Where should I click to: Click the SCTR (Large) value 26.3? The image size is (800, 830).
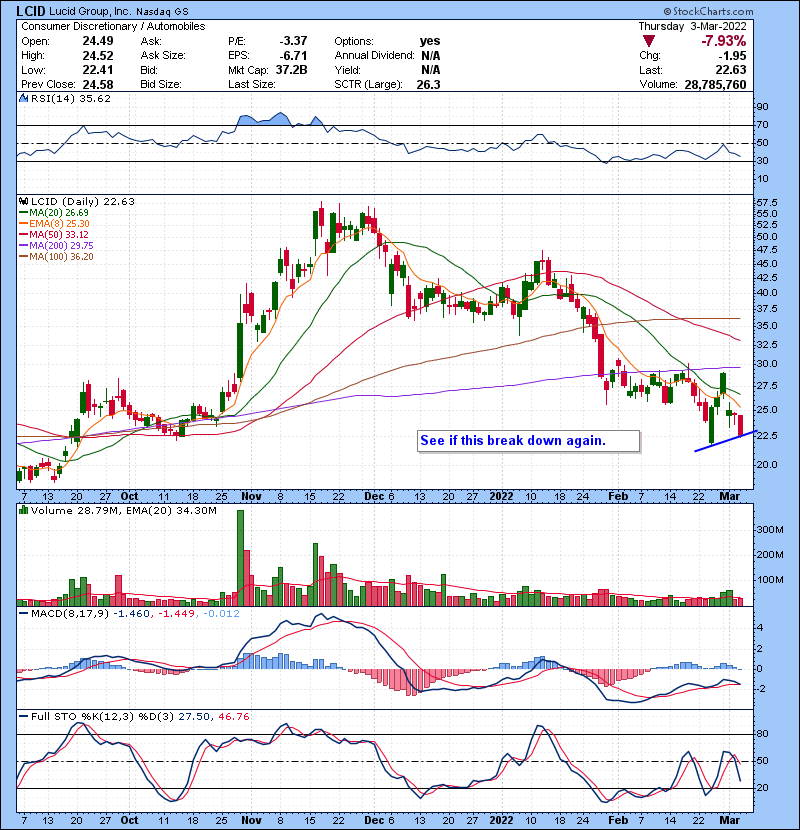pyautogui.click(x=428, y=84)
